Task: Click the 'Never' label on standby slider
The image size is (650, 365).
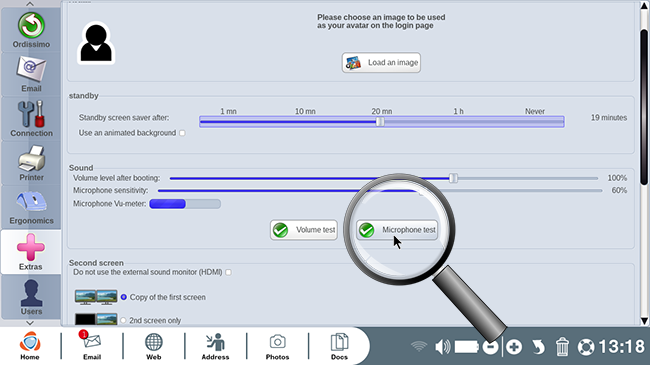Action: (x=535, y=112)
